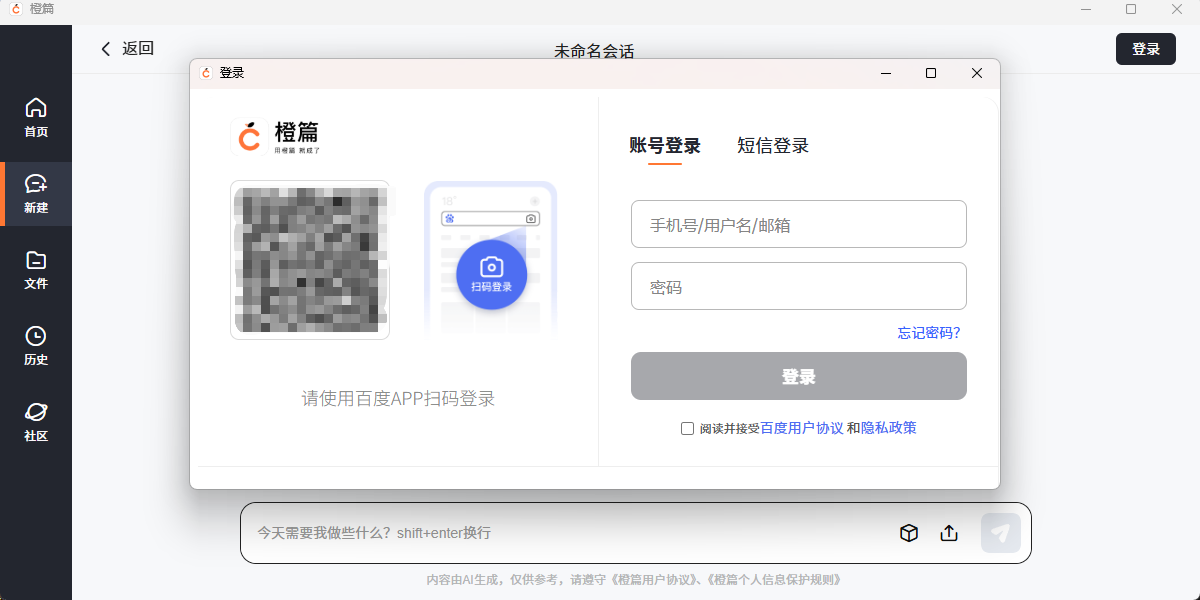The image size is (1200, 600).
Task: Select the 新建 new chat sidebar item
Action: tap(36, 194)
